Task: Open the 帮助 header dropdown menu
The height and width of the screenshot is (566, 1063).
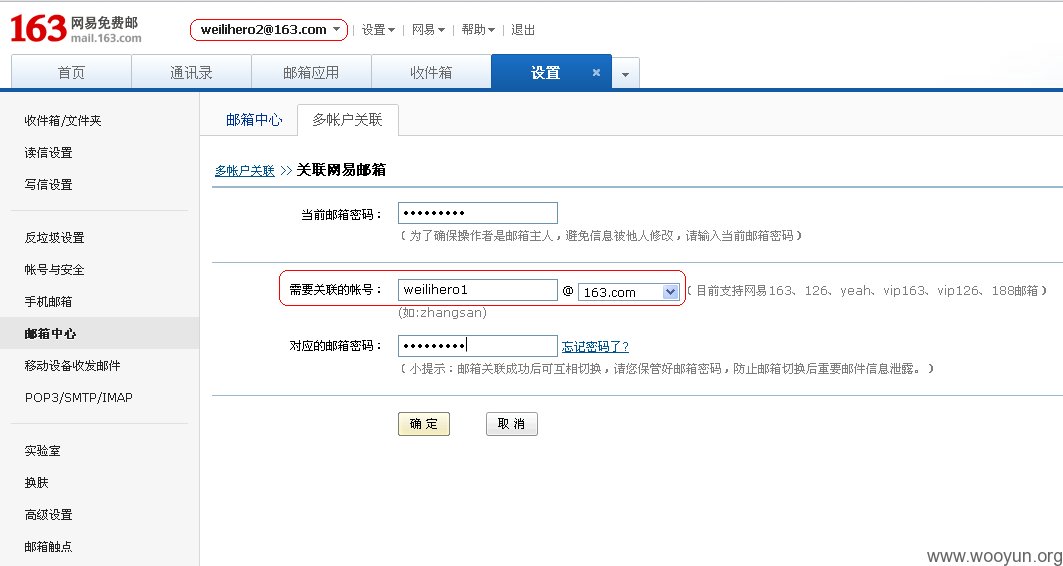Action: [478, 30]
